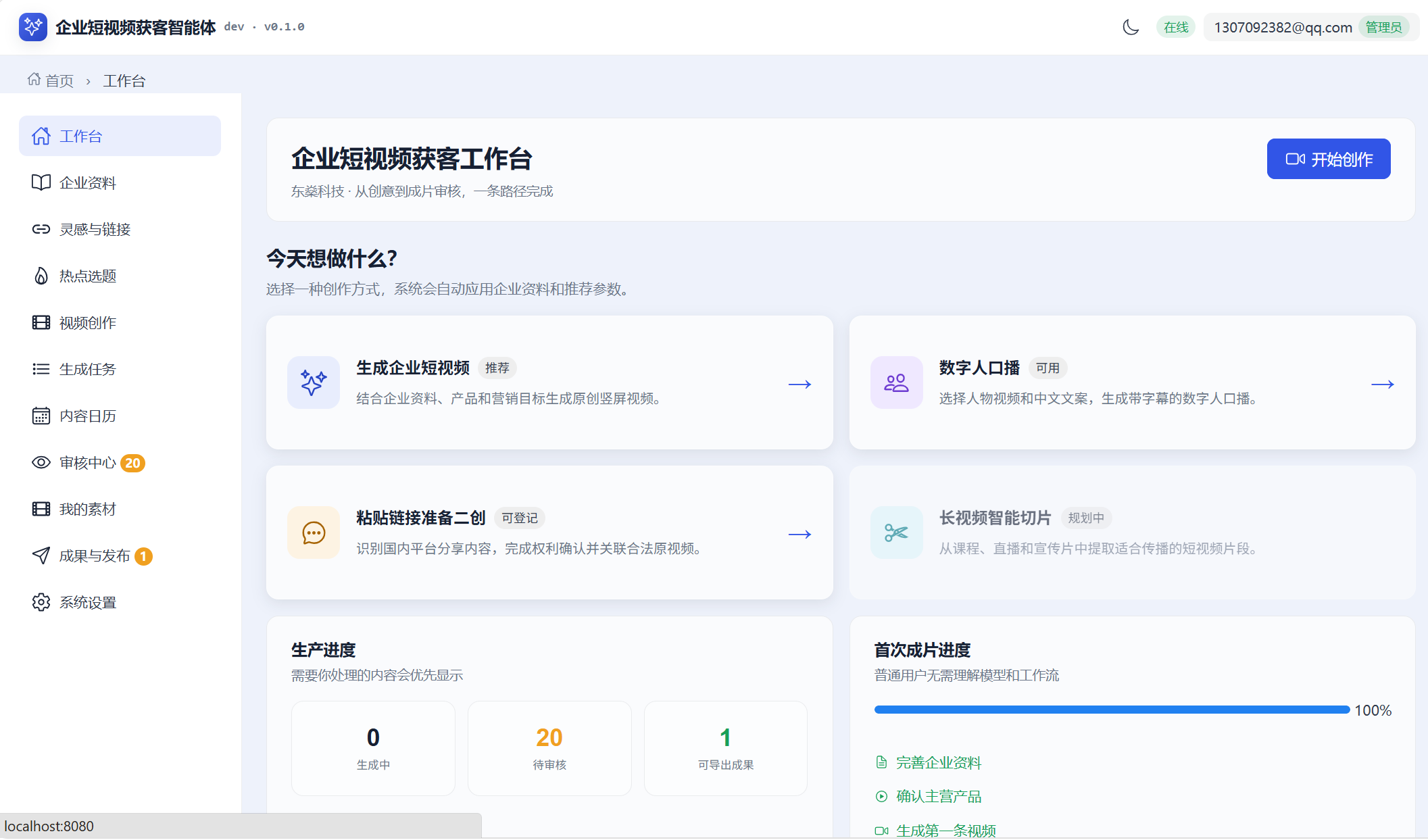Click the 可登记 tag
This screenshot has width=1428, height=840.
point(520,518)
